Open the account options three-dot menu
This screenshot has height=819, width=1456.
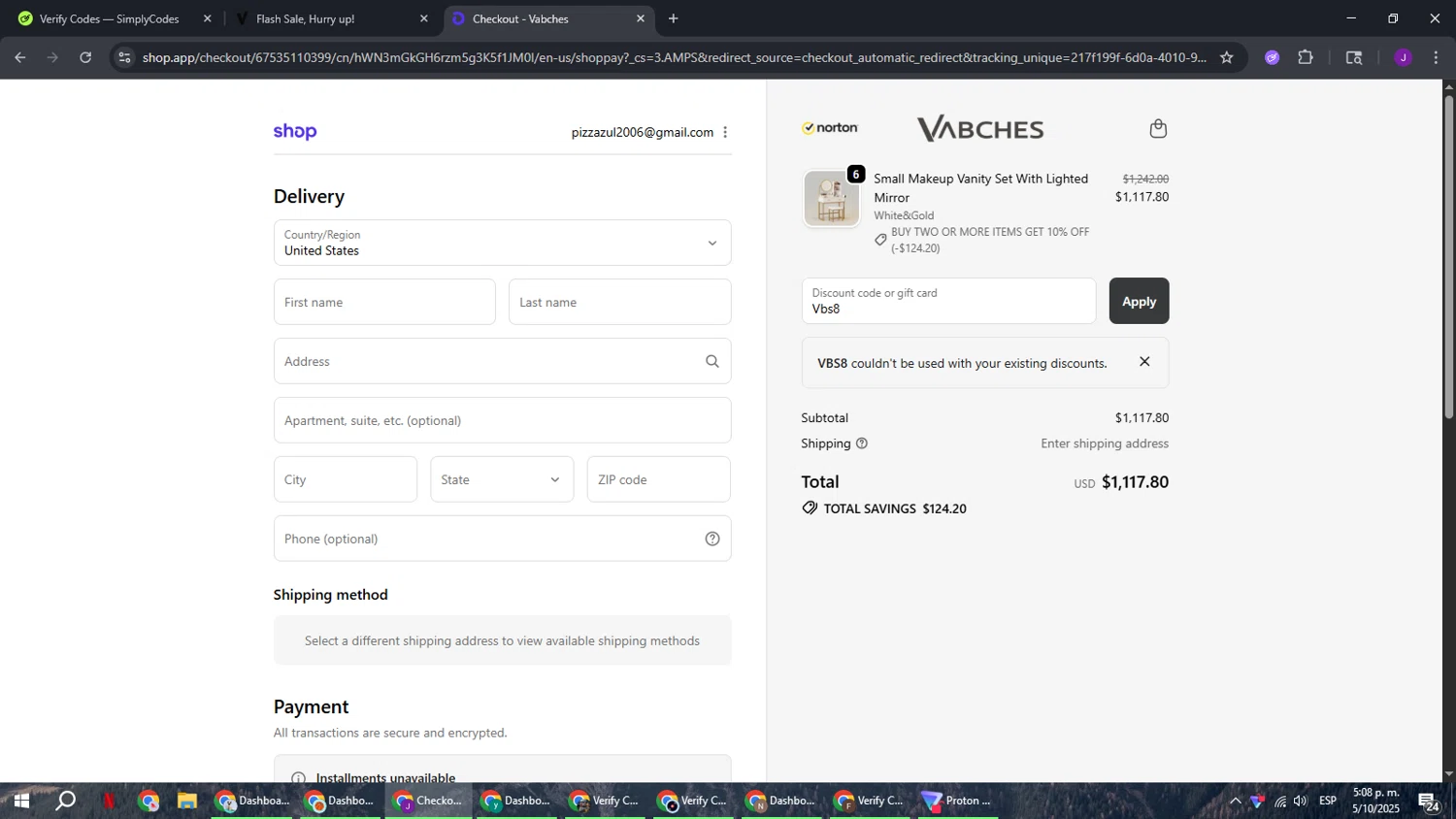pos(725,132)
